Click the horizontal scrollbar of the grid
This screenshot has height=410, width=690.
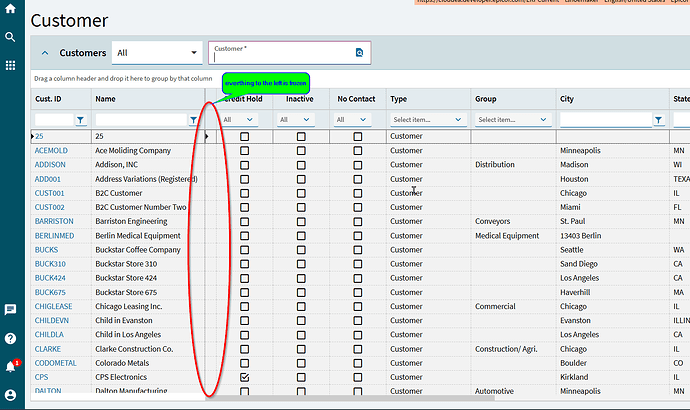click(350, 398)
